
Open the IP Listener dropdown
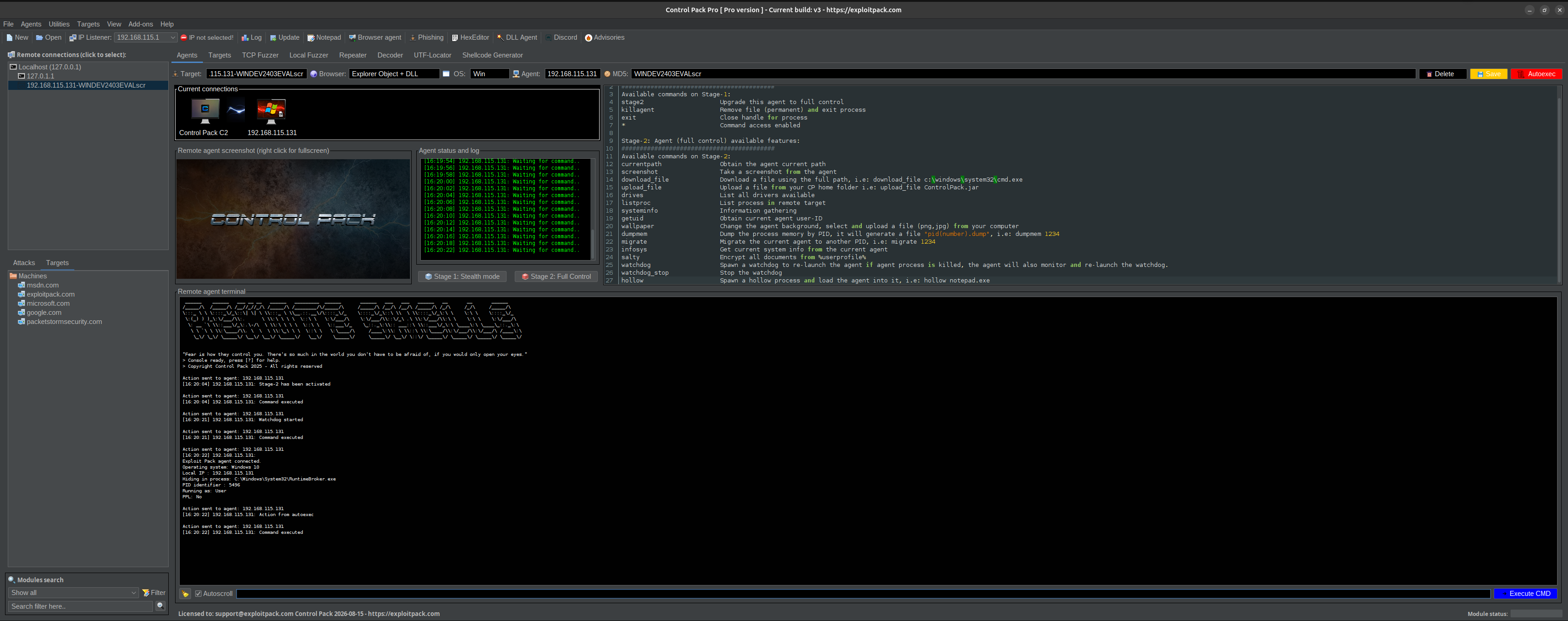coord(172,38)
